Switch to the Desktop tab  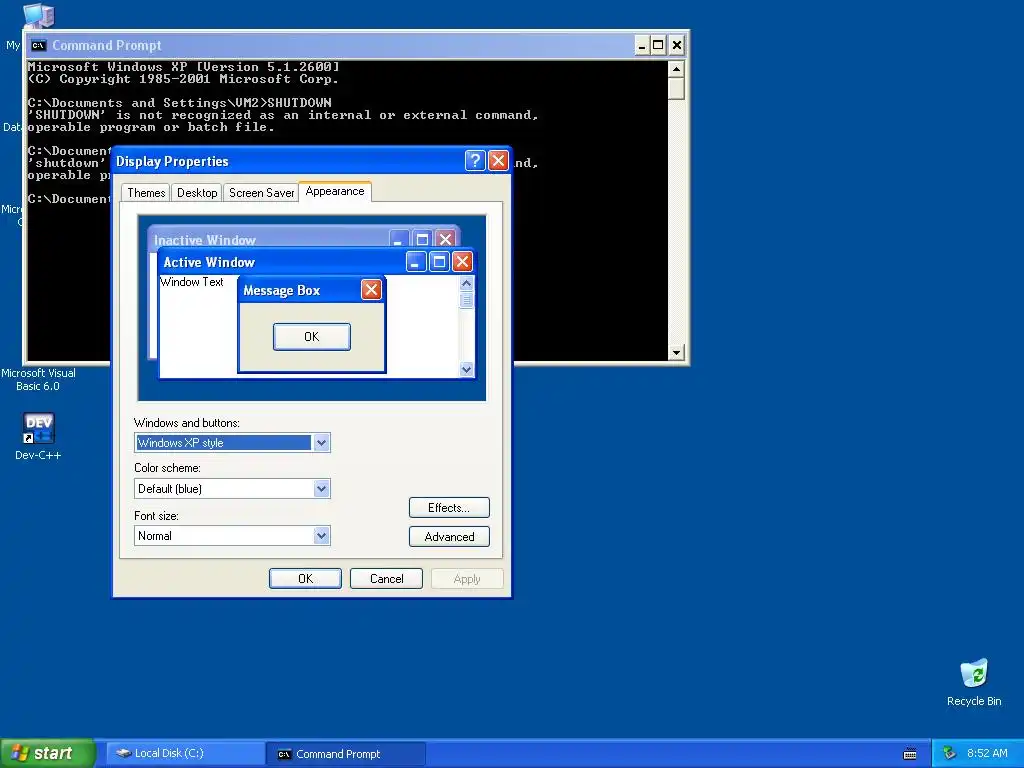pos(197,193)
